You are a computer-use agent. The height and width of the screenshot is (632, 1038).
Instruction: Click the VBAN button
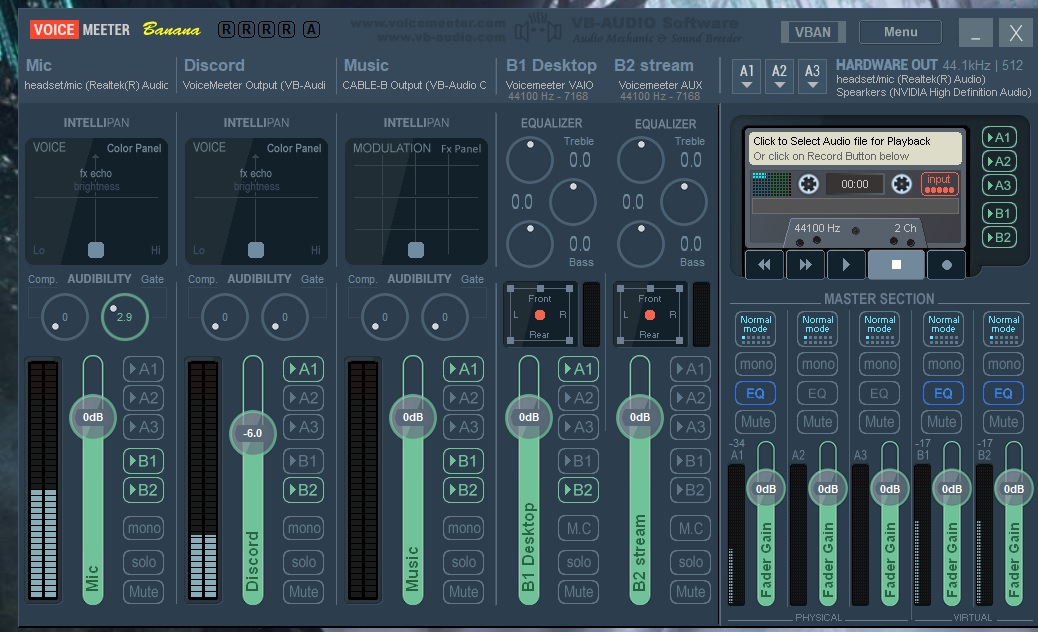click(813, 31)
